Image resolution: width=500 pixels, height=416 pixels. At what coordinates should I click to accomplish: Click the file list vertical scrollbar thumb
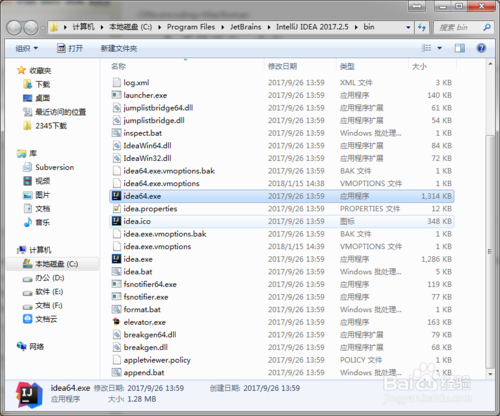click(489, 251)
